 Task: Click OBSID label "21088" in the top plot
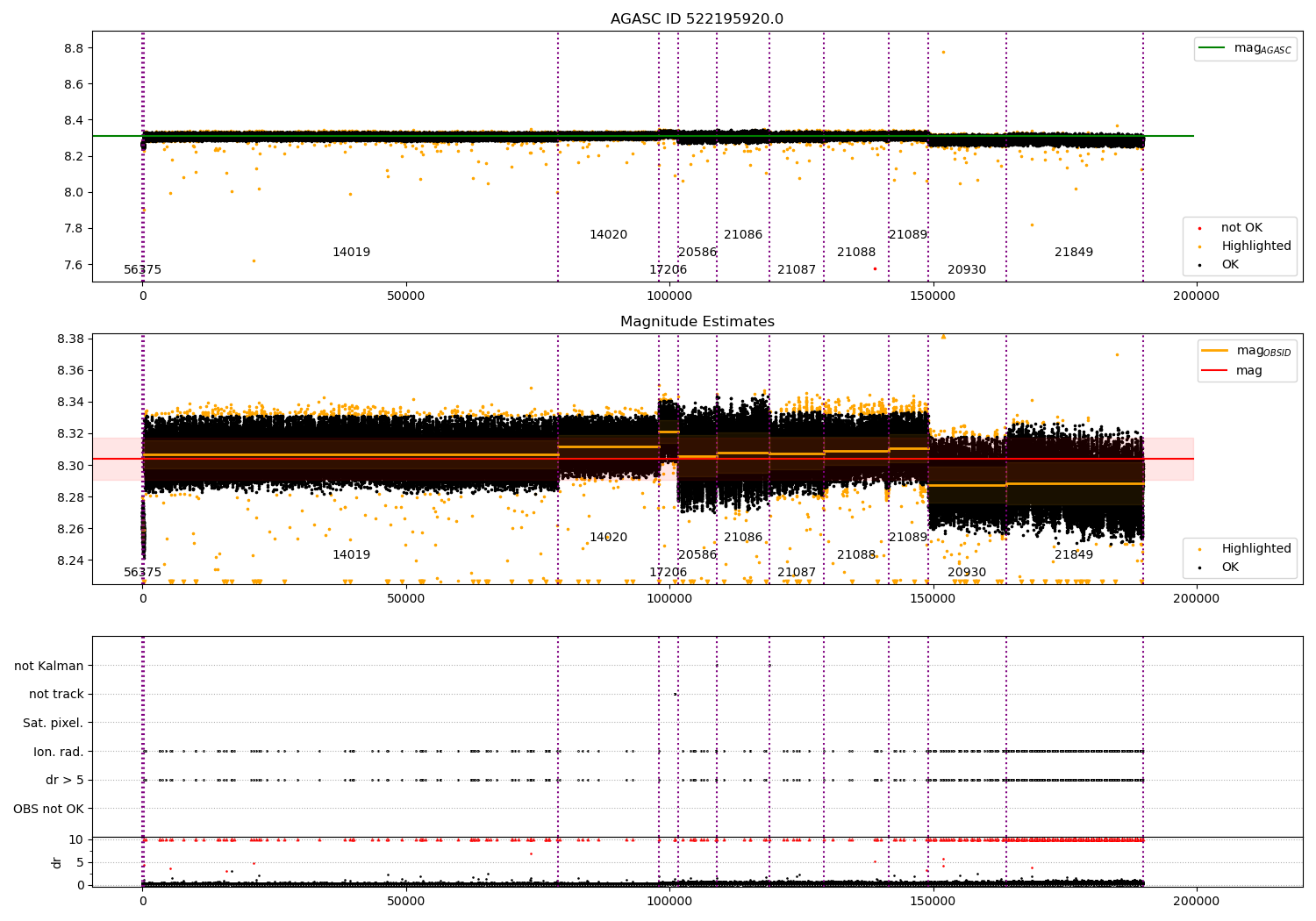click(x=856, y=253)
